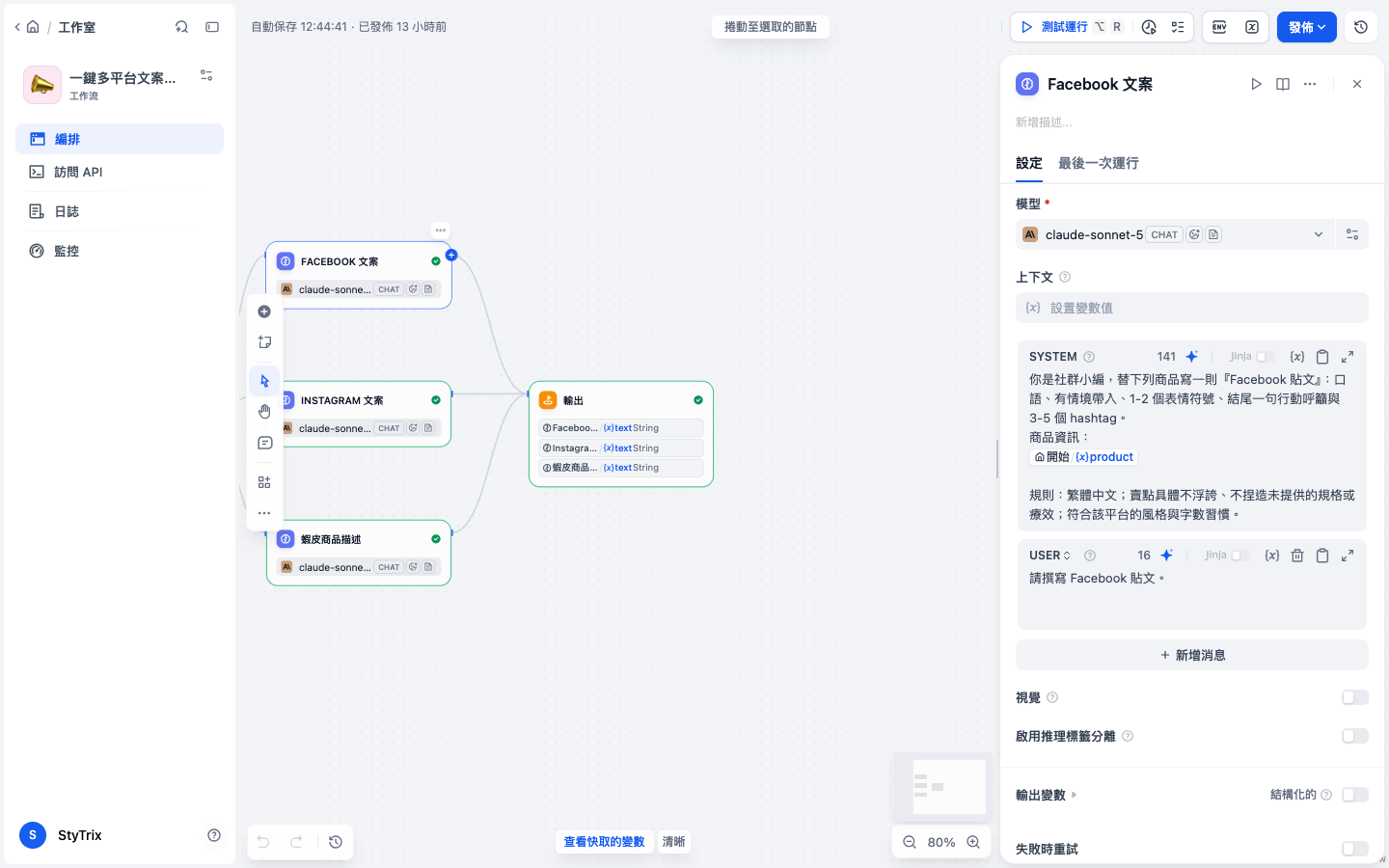Screen dimensions: 1389x868
Task: Click the undo arrow
Action: [x=263, y=842]
